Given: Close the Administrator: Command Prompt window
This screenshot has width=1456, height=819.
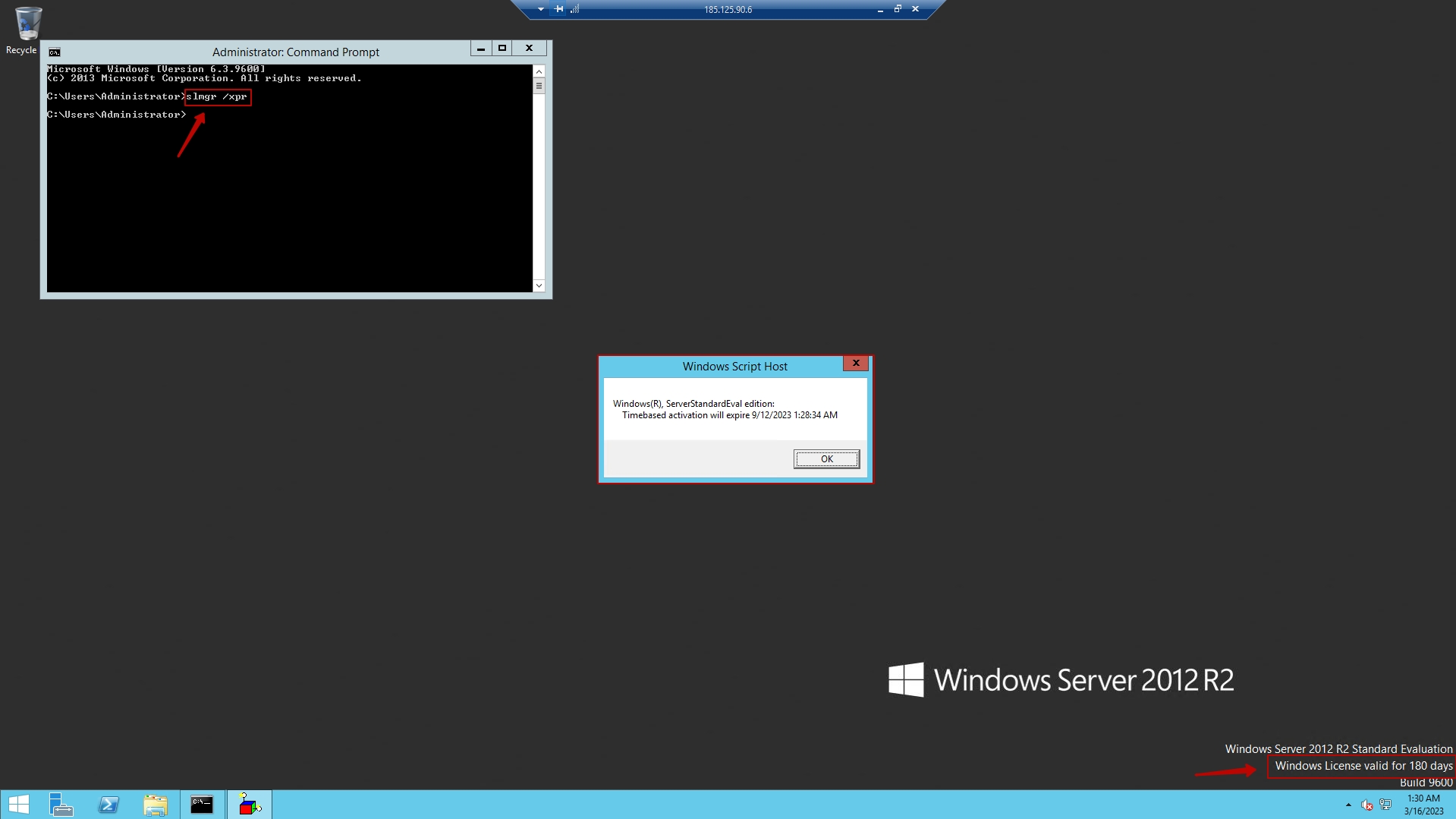Looking at the screenshot, I should tap(530, 49).
